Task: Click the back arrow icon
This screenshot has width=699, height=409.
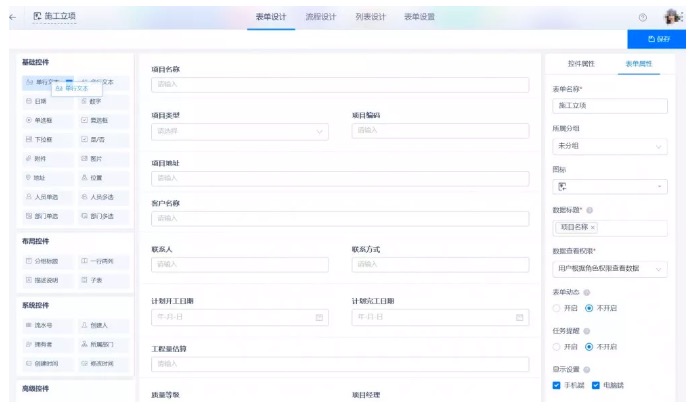Action: click(12, 17)
